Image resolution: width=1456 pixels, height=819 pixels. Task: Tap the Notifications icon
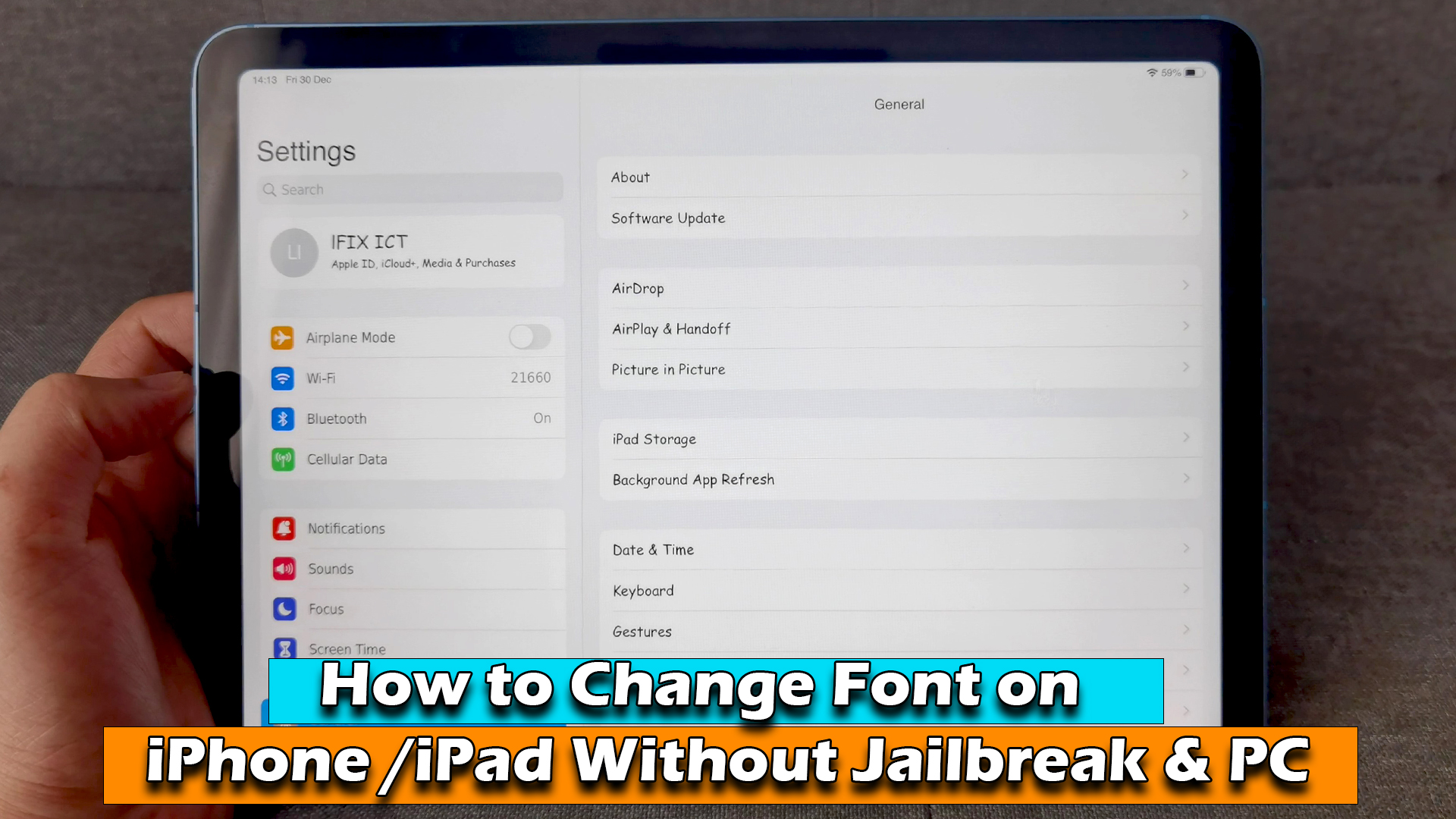point(284,527)
